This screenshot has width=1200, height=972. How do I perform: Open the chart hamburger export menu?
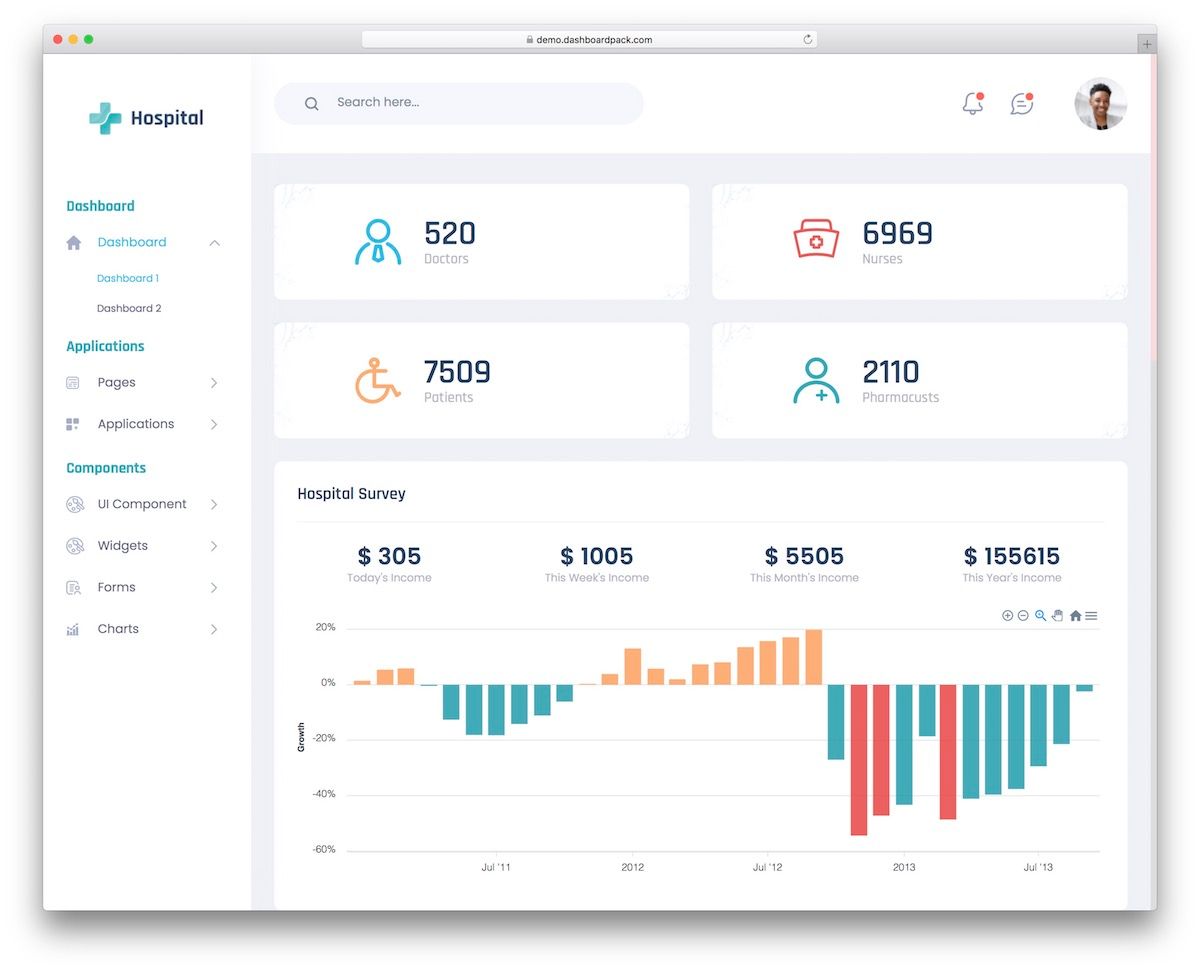click(x=1091, y=615)
